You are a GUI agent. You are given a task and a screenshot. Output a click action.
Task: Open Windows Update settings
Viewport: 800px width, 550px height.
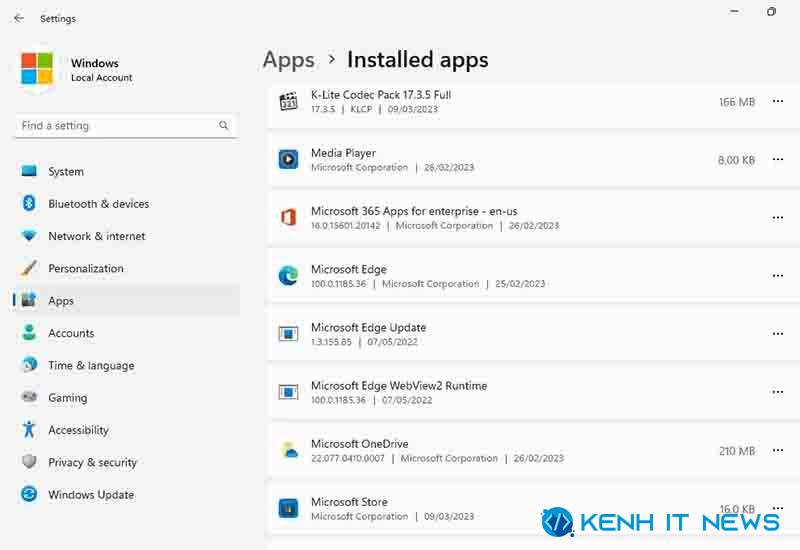pyautogui.click(x=127, y=494)
